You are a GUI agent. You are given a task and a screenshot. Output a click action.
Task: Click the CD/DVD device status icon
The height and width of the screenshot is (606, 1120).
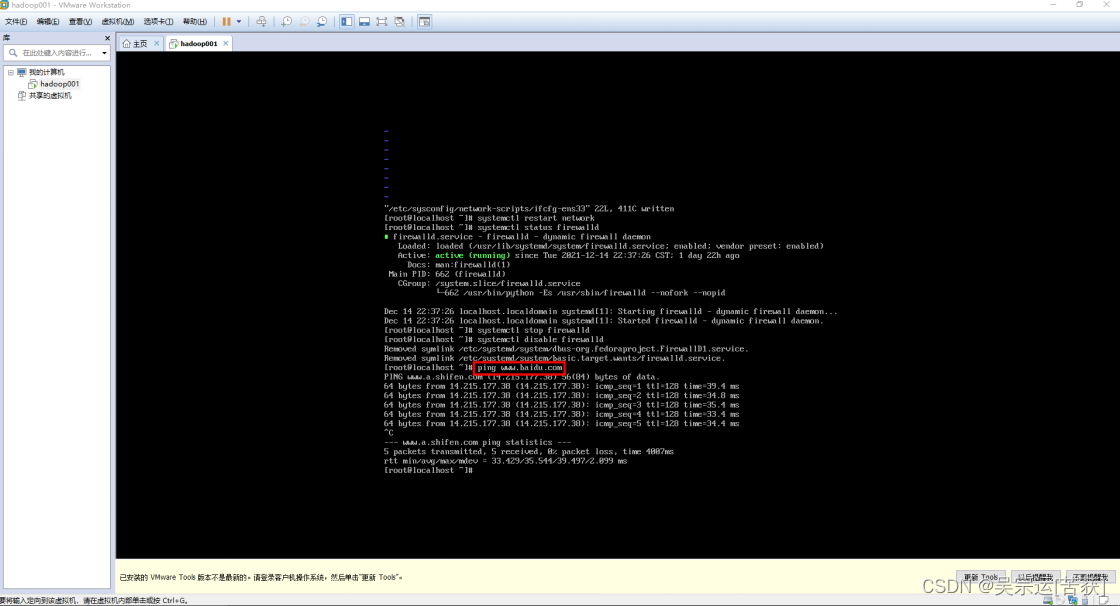tap(1060, 600)
